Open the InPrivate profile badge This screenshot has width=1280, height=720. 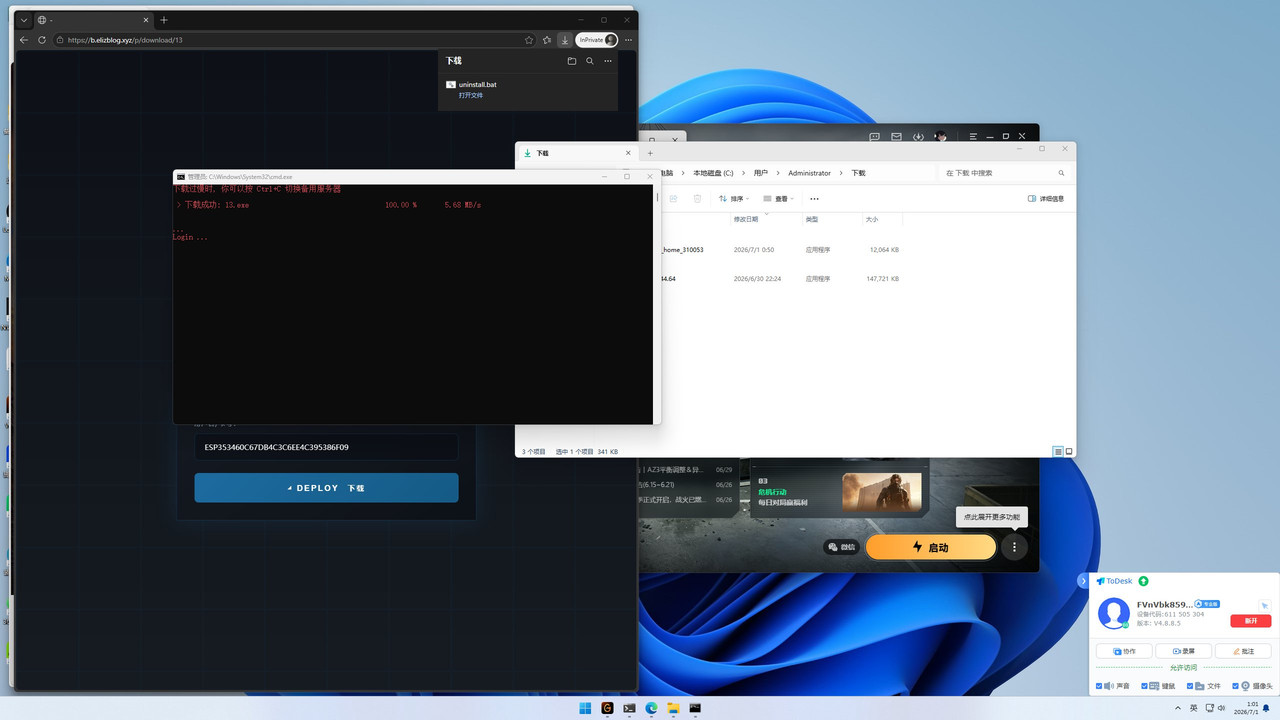coord(597,40)
